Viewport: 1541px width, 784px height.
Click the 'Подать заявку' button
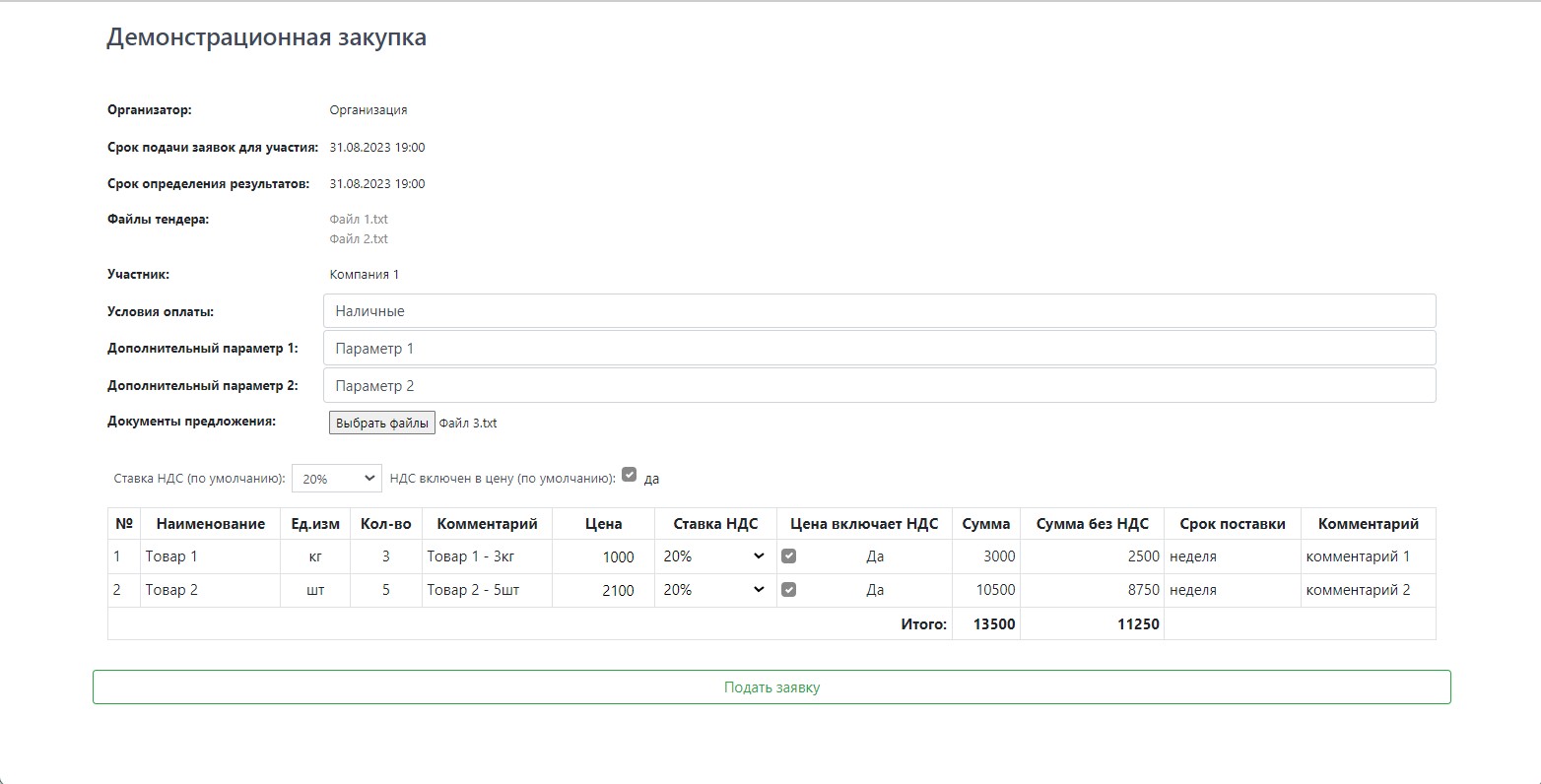771,687
